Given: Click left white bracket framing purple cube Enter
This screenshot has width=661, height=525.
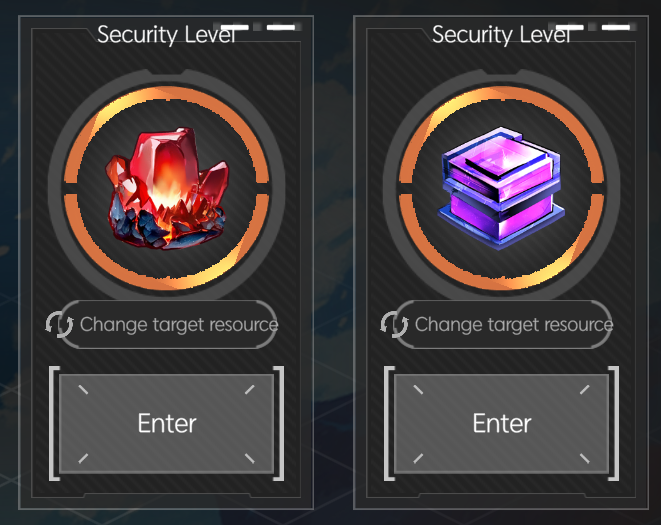Looking at the screenshot, I should click(389, 423).
